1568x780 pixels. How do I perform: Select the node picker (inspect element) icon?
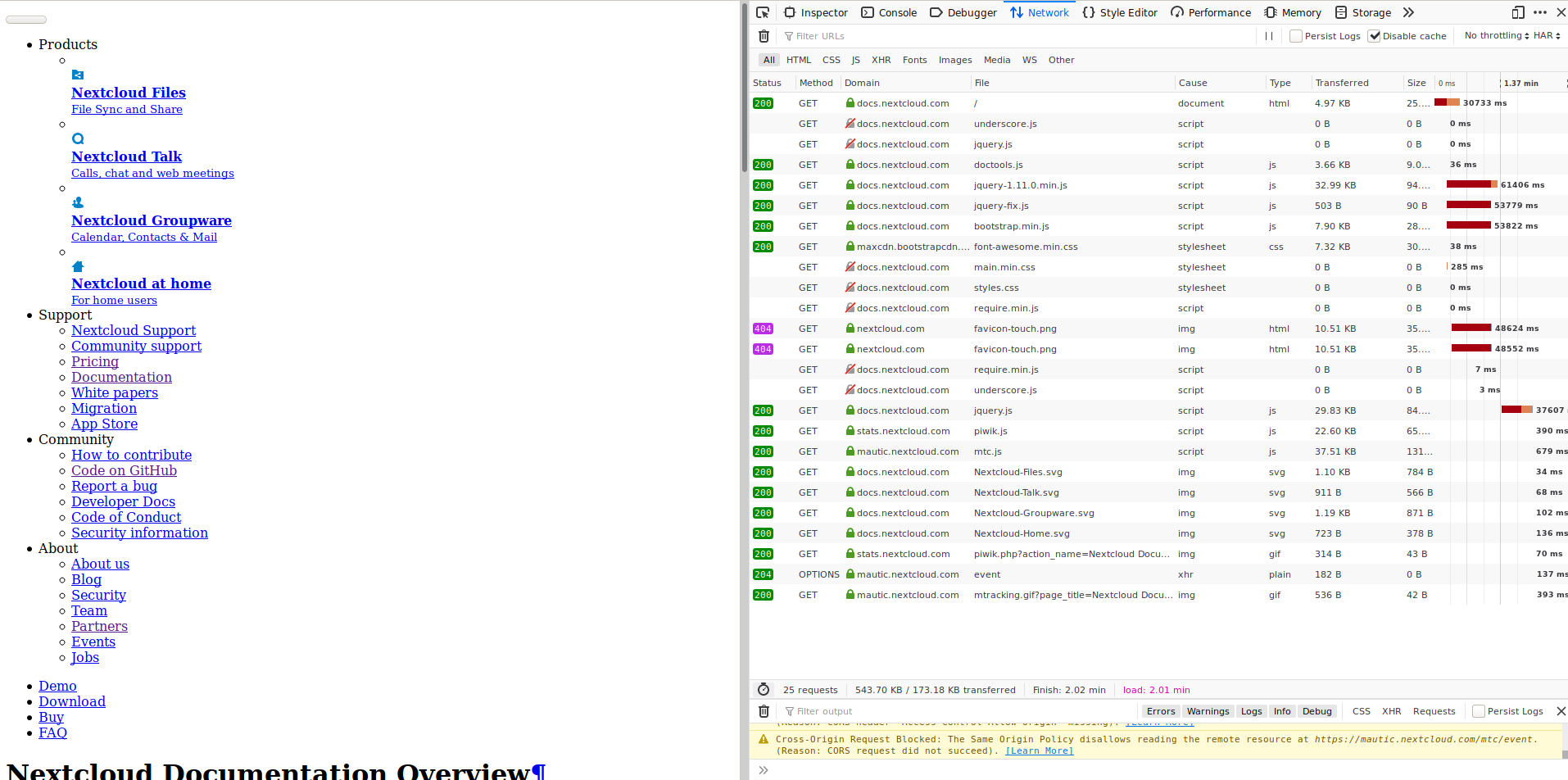coord(762,12)
